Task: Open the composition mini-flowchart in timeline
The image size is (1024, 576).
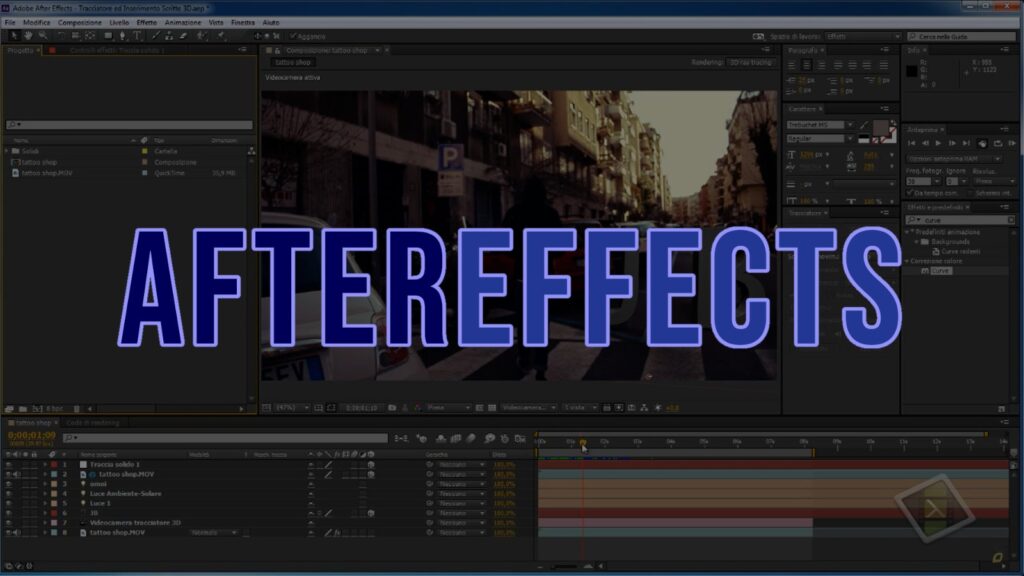Action: (400, 438)
